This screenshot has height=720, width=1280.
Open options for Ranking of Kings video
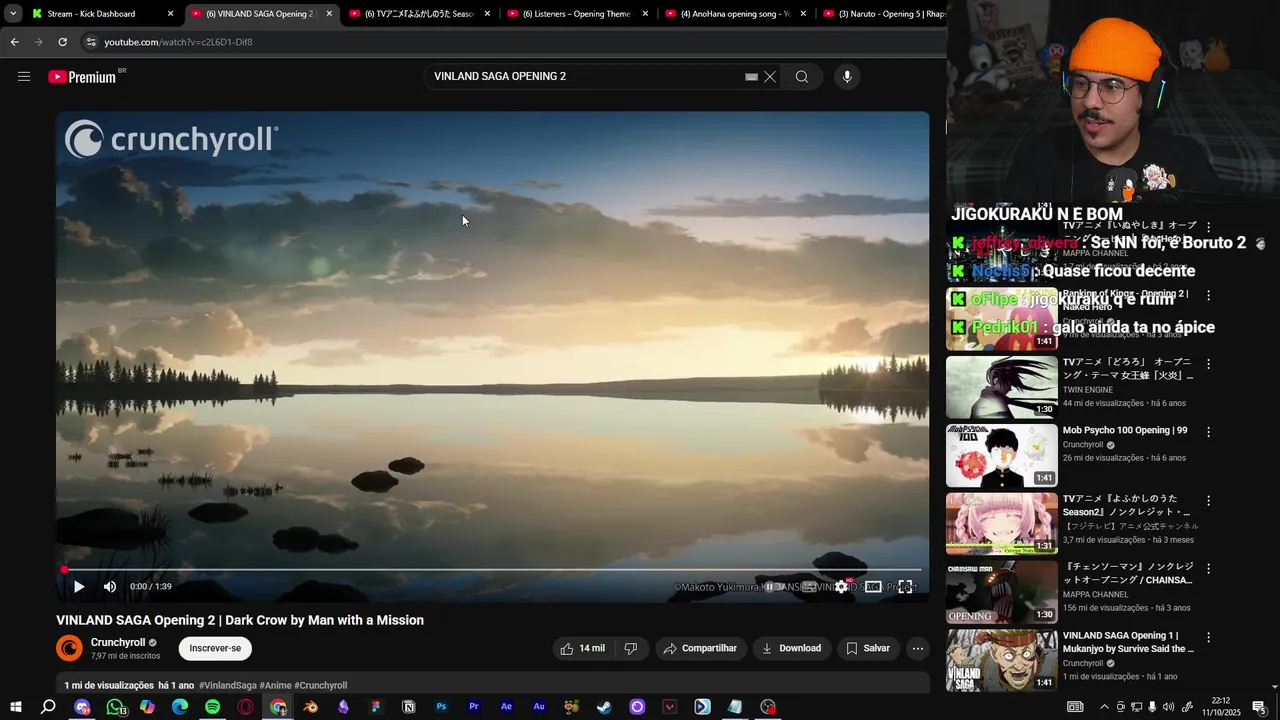click(1208, 296)
